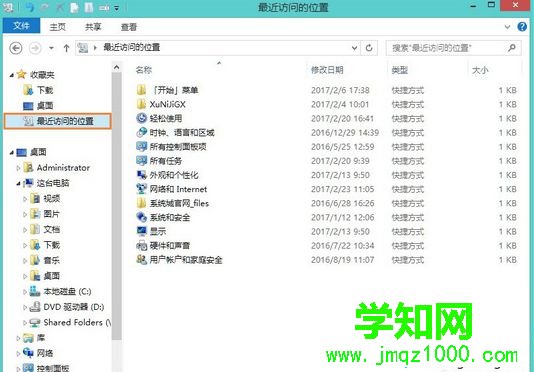
Task: Click the Shared Folders network drive icon
Action: tap(35, 322)
